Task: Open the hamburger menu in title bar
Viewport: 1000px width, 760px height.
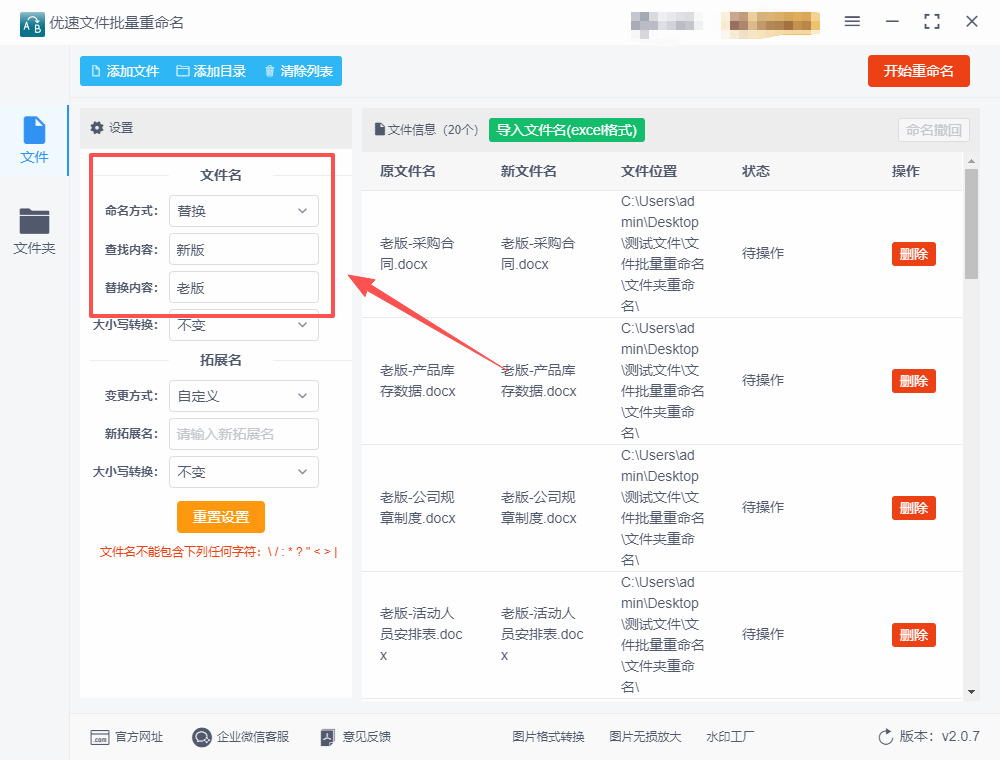Action: [x=852, y=22]
